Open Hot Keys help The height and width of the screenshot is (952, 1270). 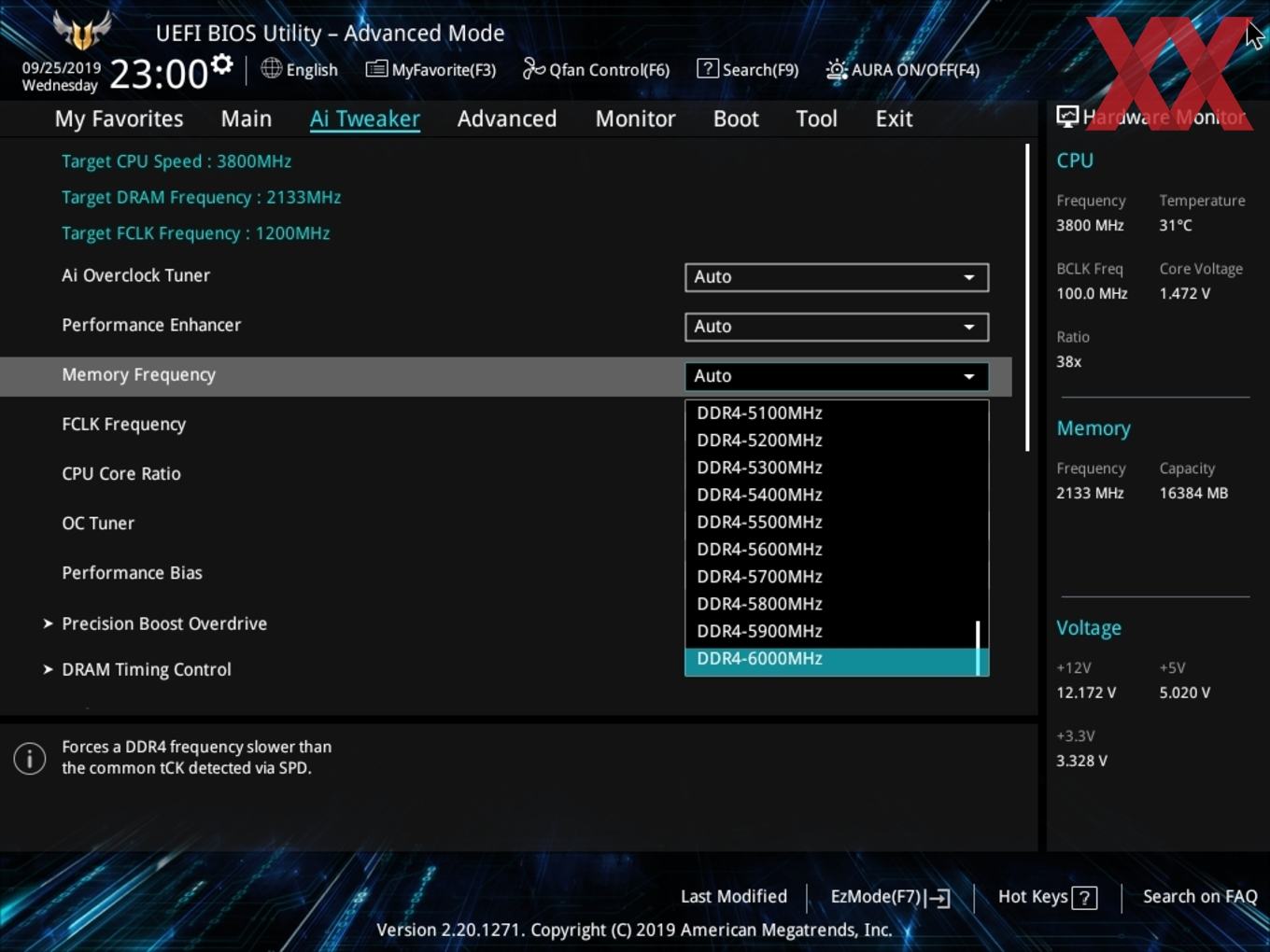tap(1047, 897)
